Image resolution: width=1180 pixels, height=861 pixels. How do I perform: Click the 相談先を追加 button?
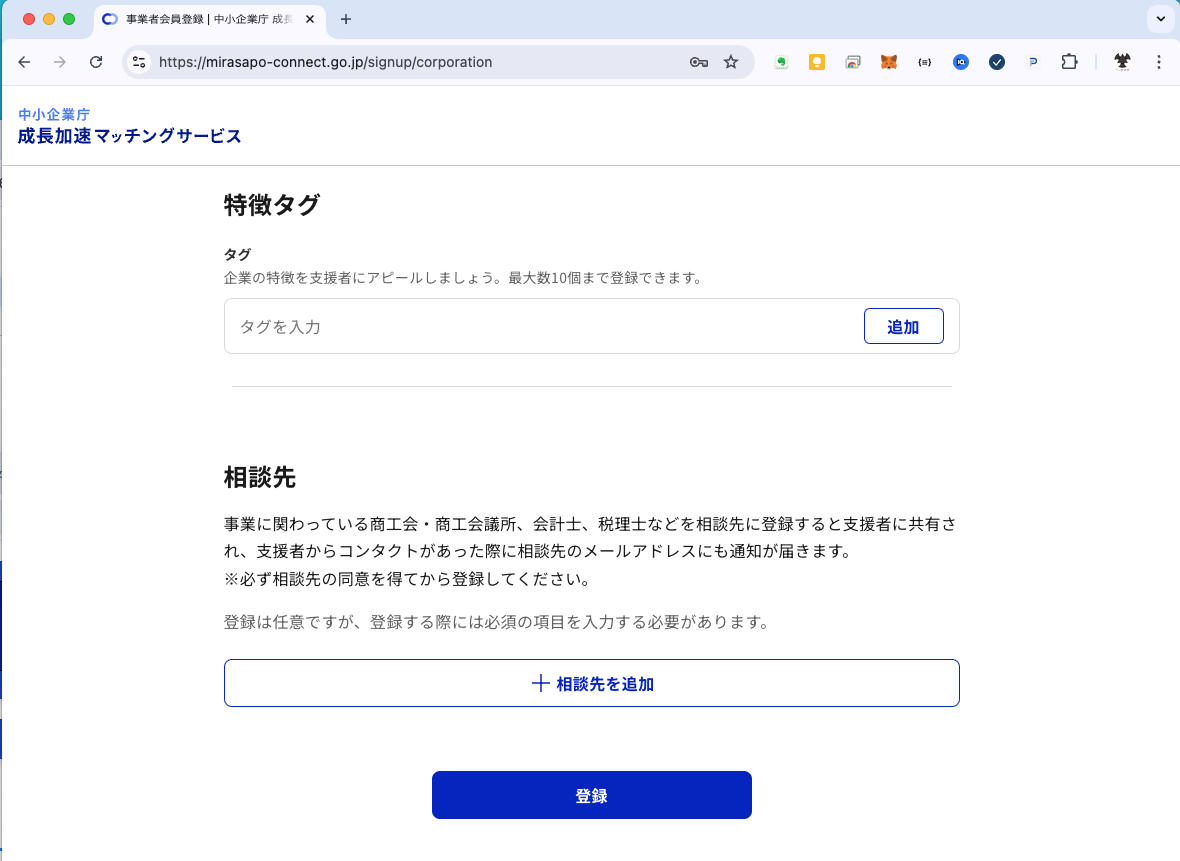591,684
